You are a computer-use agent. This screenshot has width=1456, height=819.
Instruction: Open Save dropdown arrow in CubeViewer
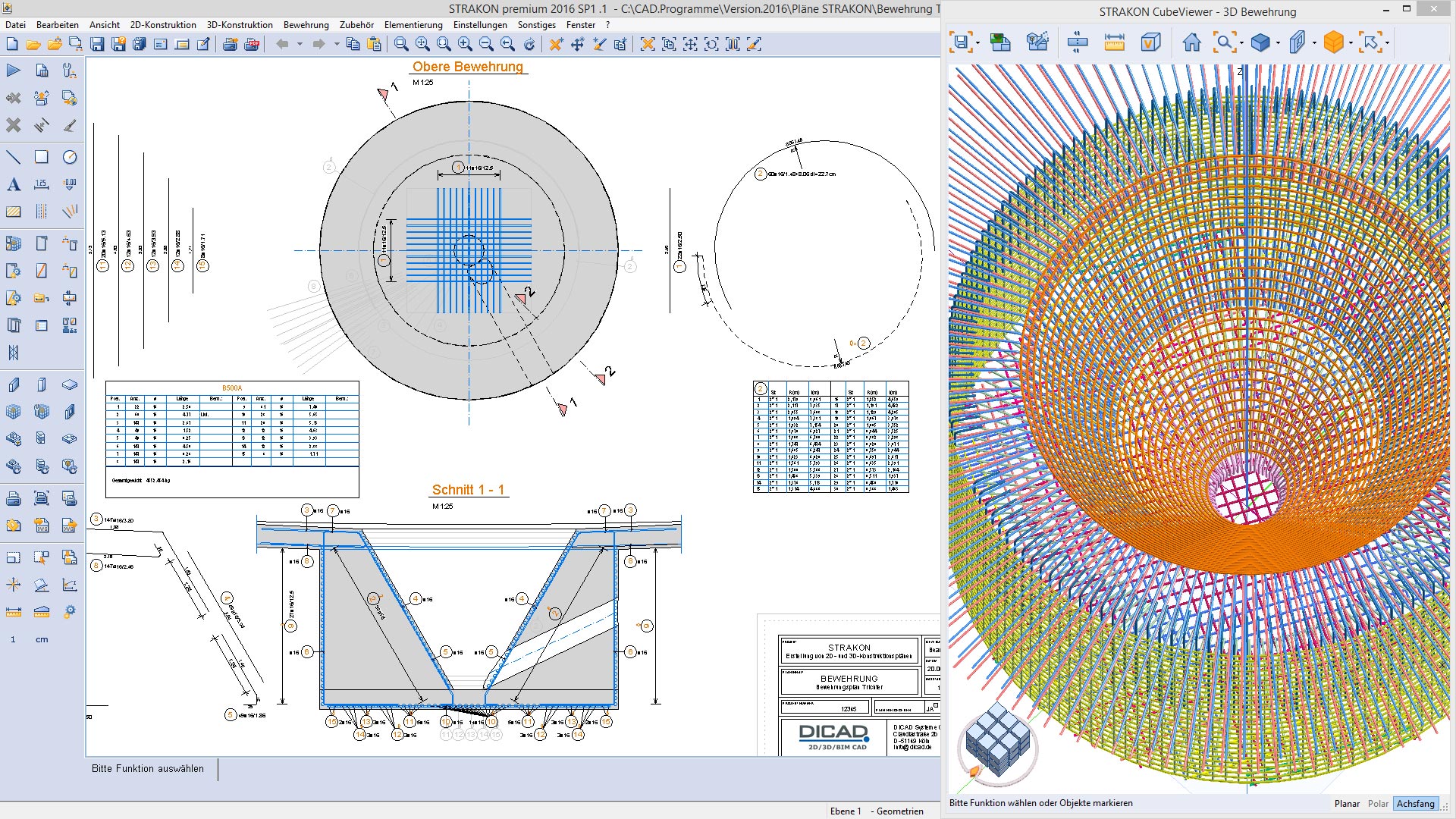click(x=978, y=42)
